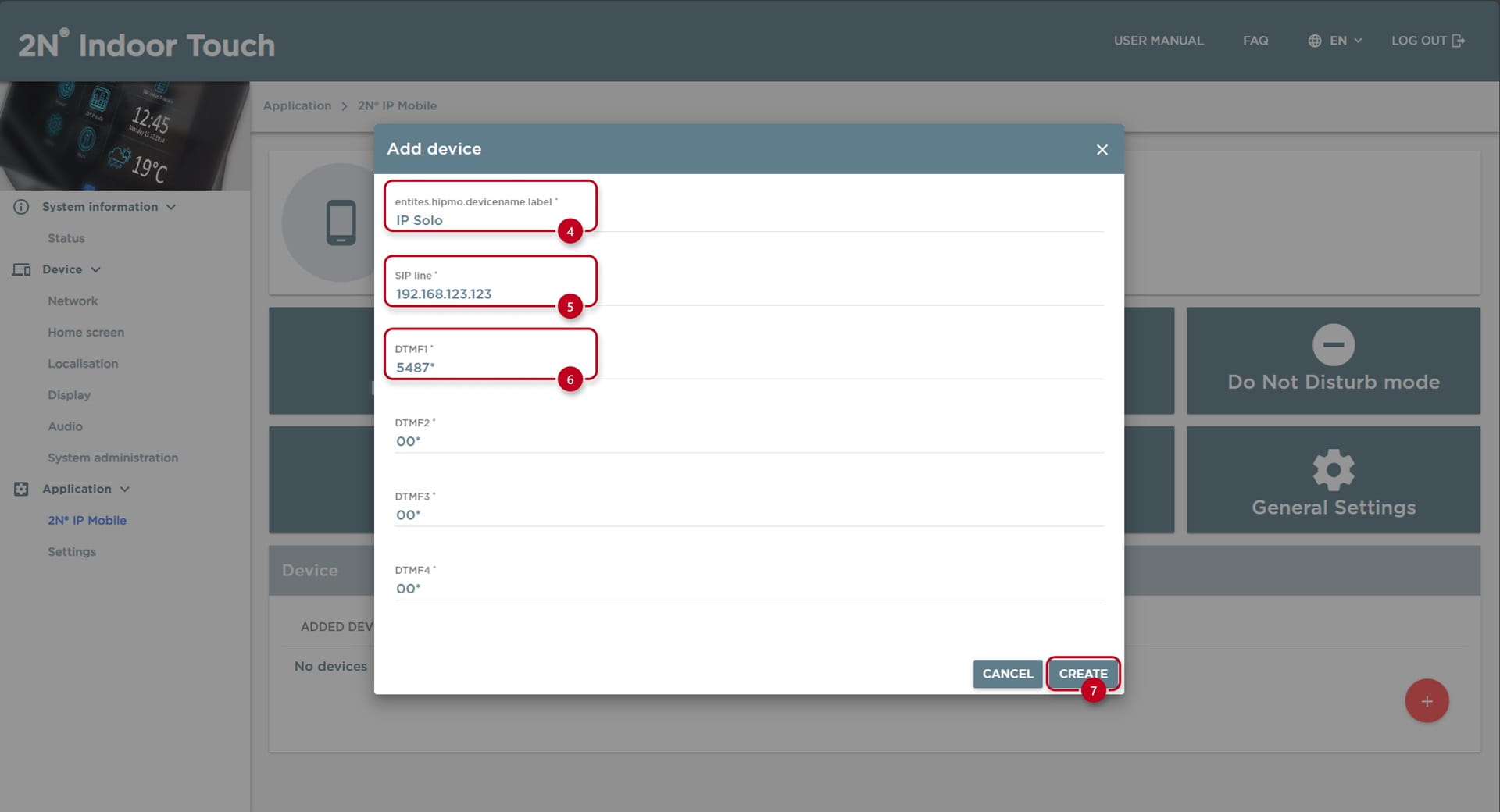Edit the DTMF3 code field

click(748, 515)
